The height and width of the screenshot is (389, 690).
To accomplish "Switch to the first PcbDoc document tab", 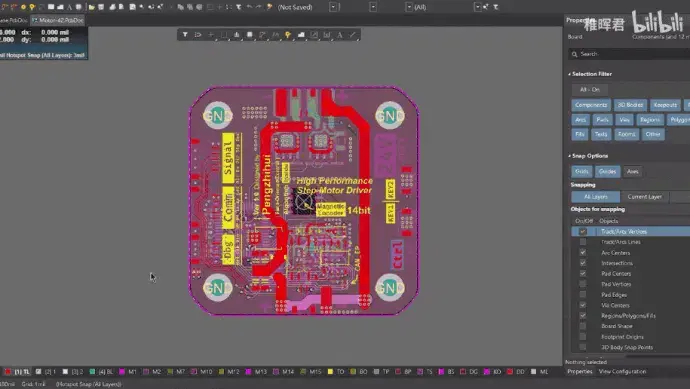I will click(x=13, y=20).
